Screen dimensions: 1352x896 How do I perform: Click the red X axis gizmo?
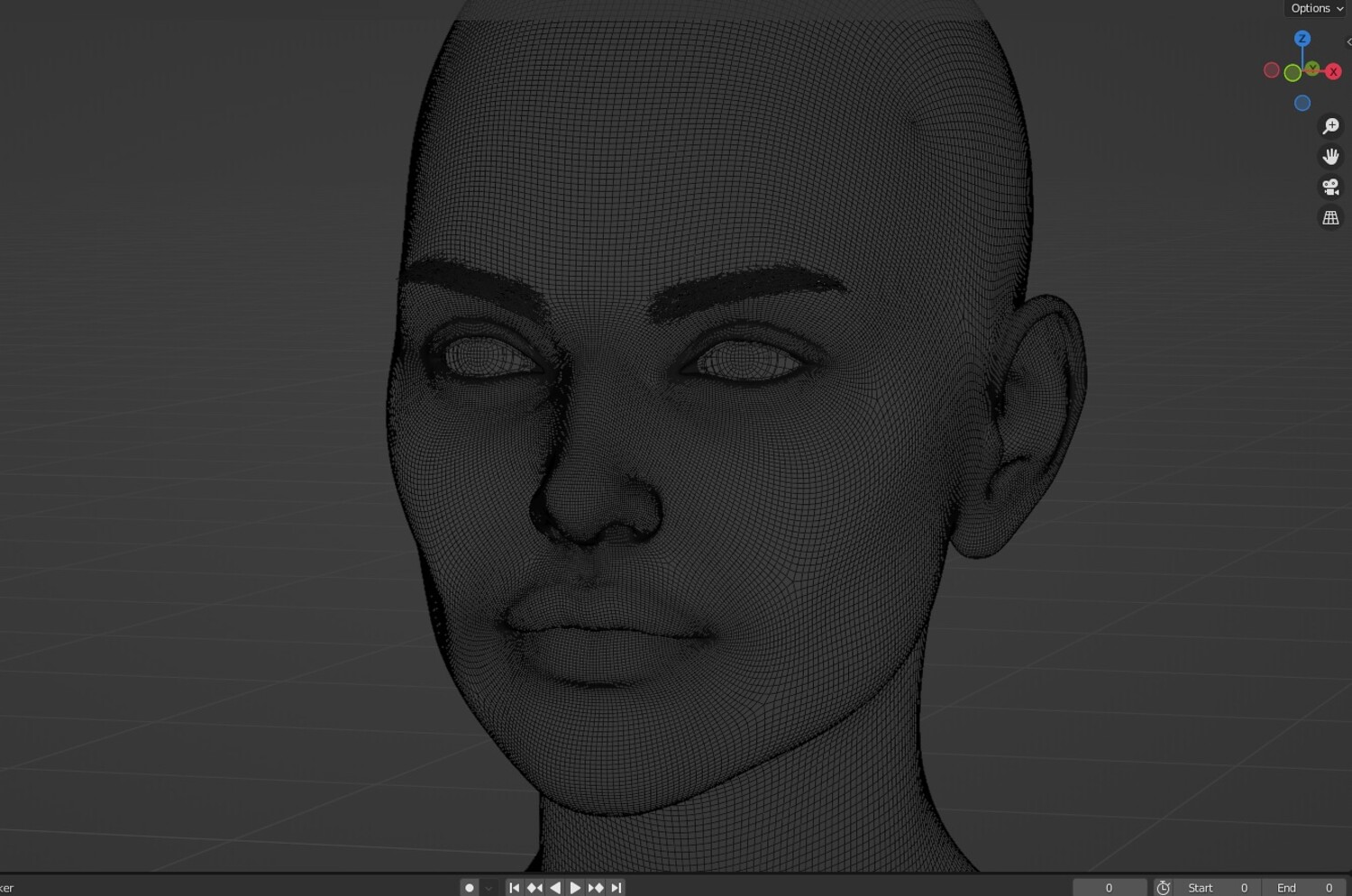click(x=1333, y=72)
